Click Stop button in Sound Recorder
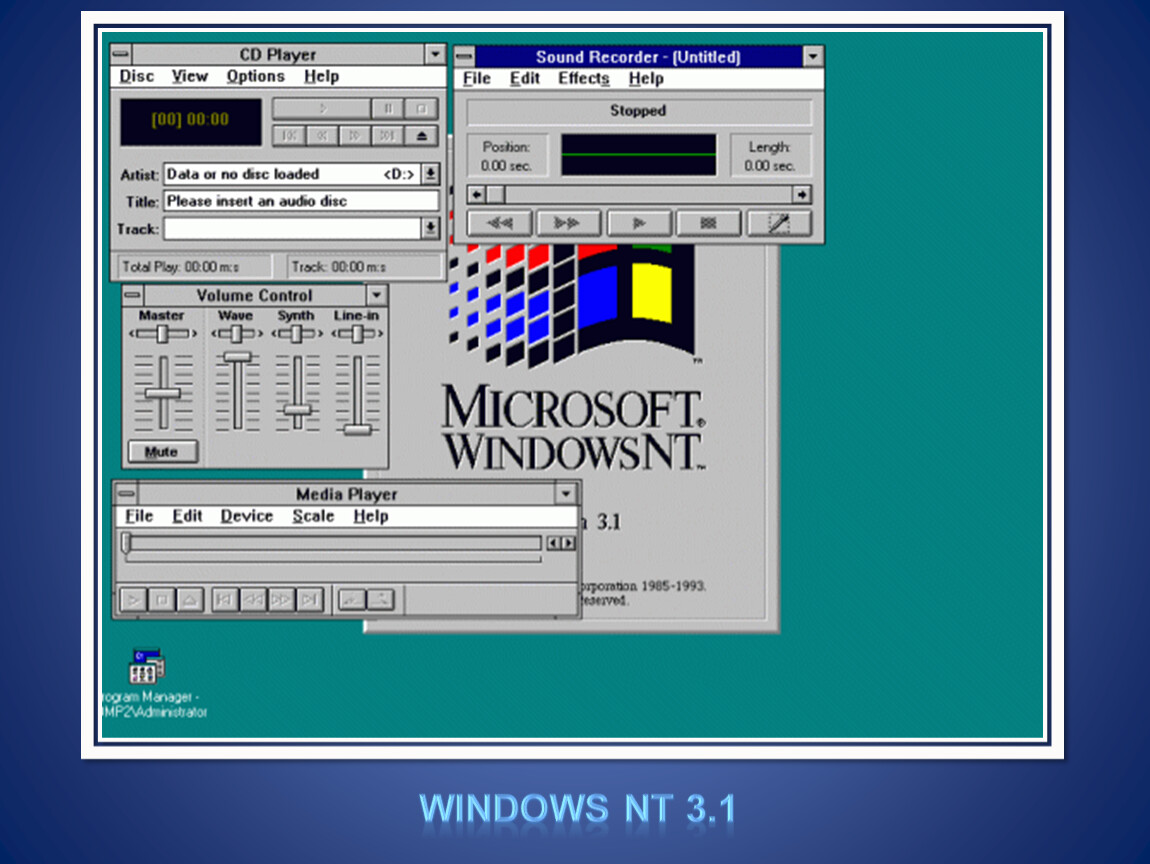 coord(708,223)
